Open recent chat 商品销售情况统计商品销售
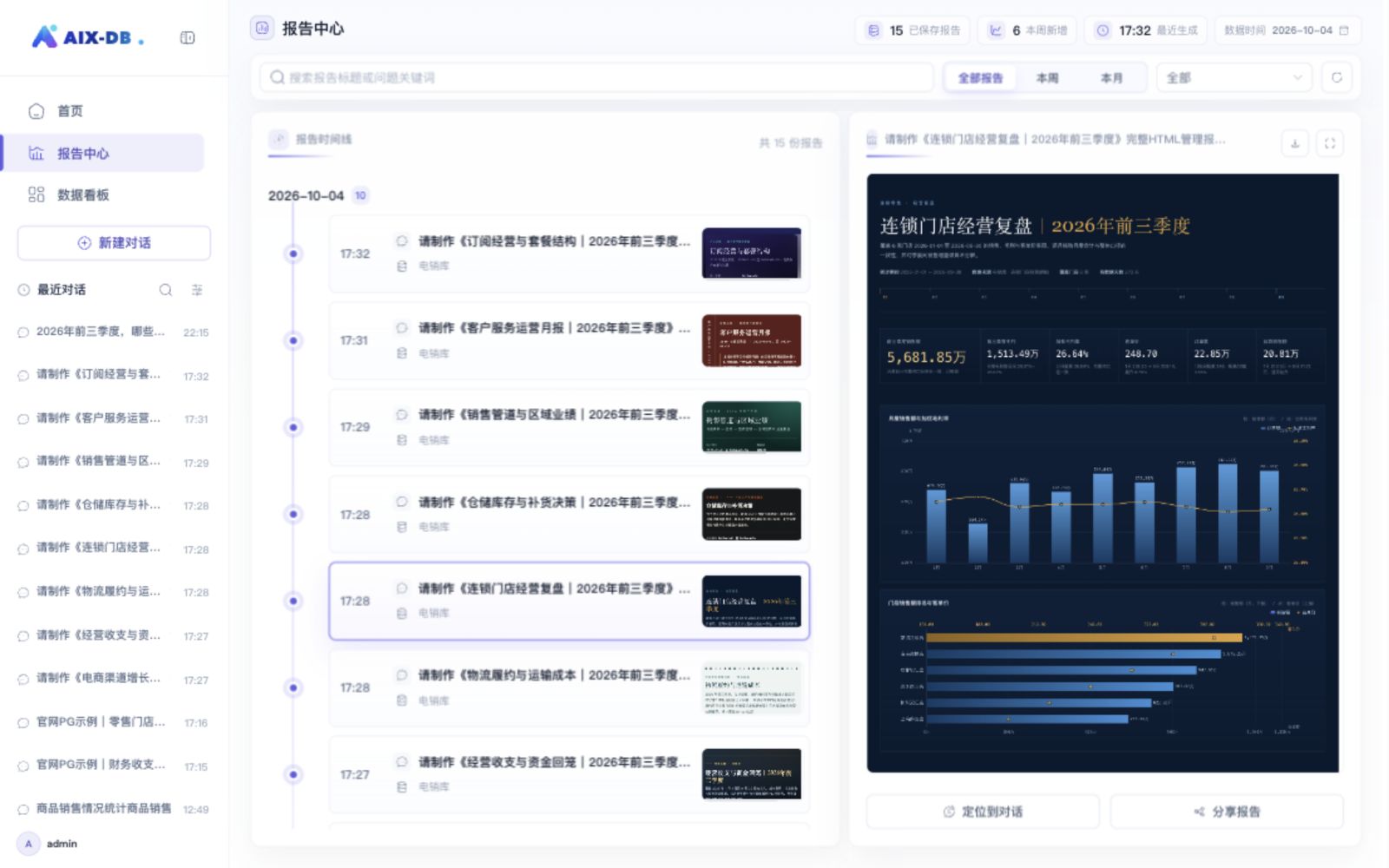Viewport: 1389px width, 868px height. coord(114,809)
